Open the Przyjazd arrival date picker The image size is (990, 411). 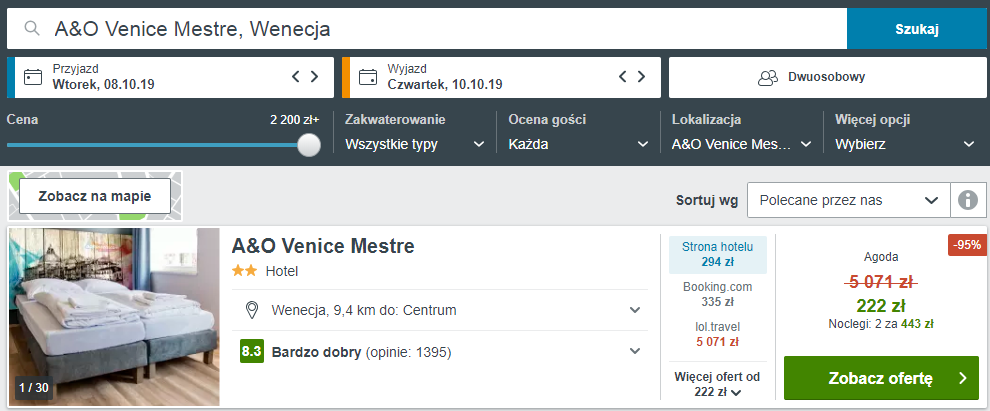(170, 78)
